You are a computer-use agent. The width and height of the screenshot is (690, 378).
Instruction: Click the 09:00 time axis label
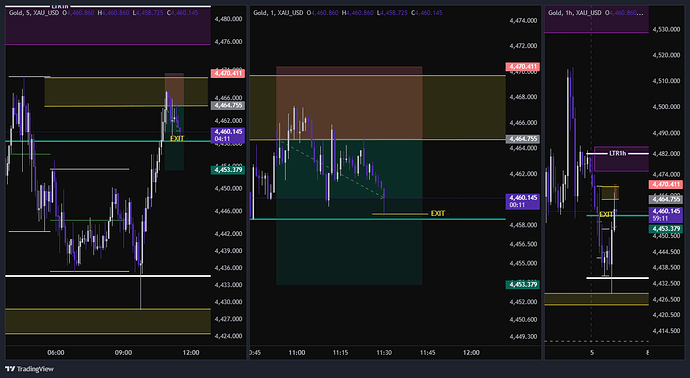(123, 352)
